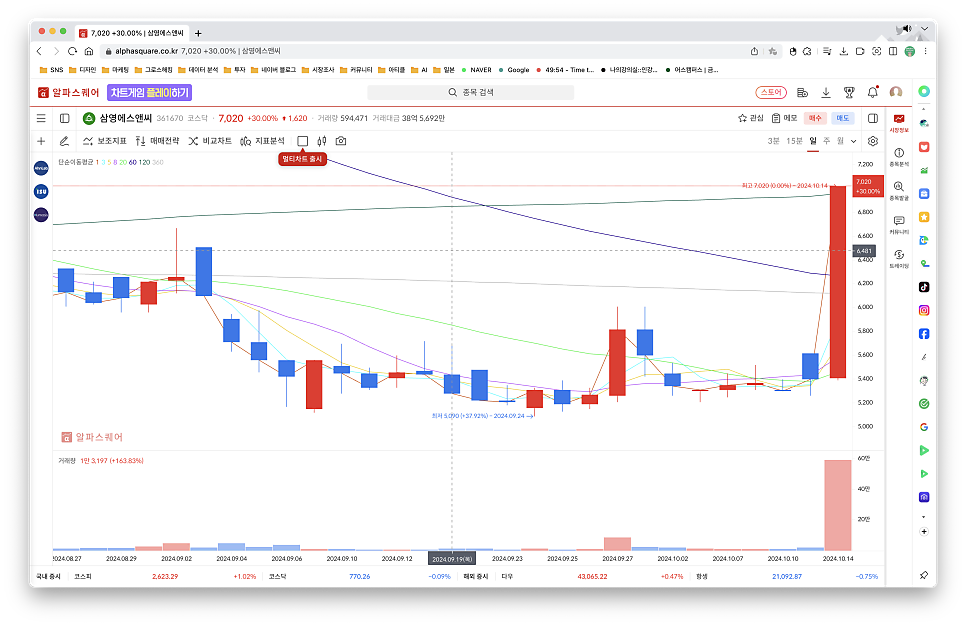The height and width of the screenshot is (626, 966).
Task: Toggle the 360-day moving average line
Action: click(158, 162)
